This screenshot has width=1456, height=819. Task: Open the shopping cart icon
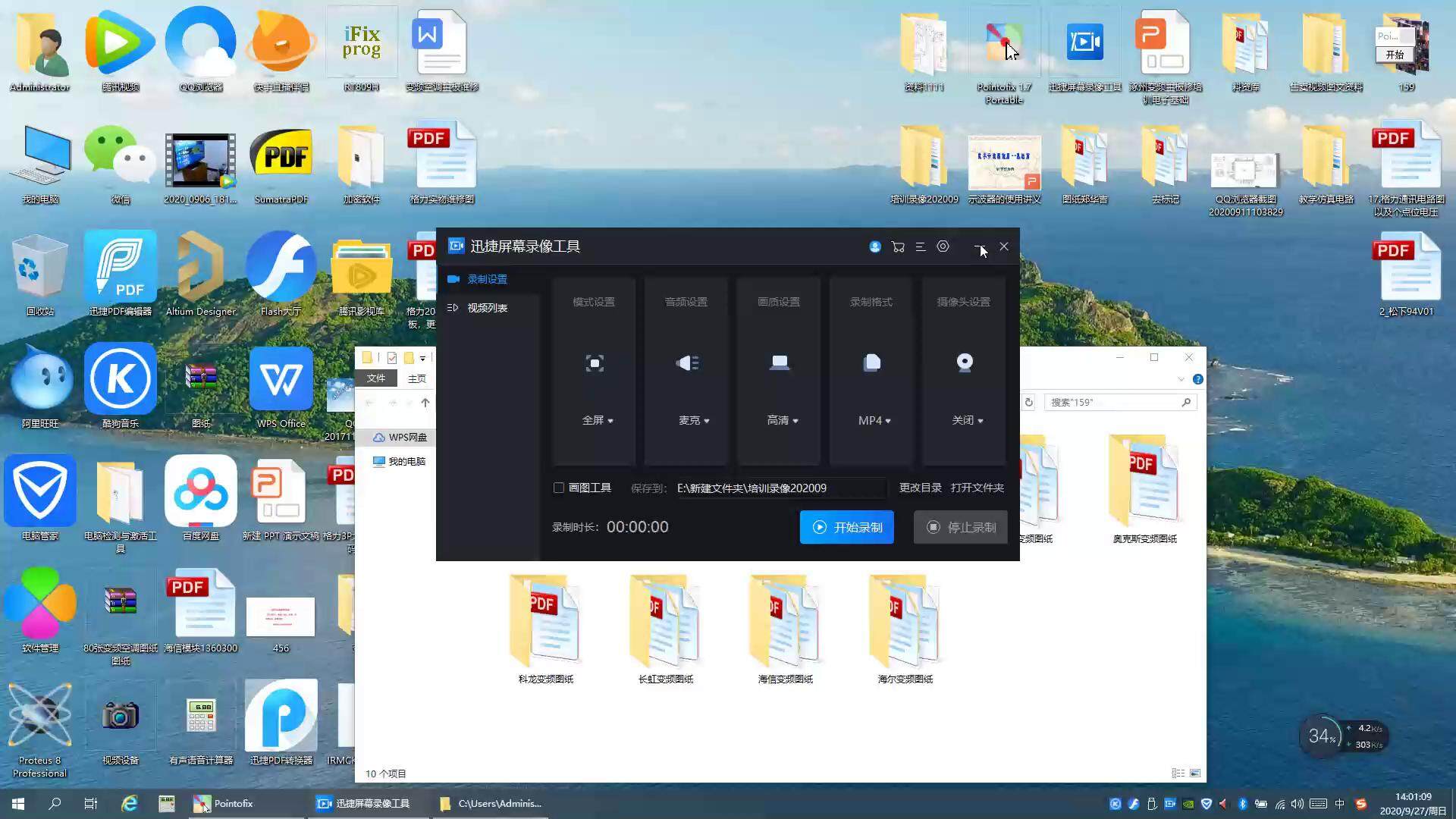pyautogui.click(x=898, y=246)
